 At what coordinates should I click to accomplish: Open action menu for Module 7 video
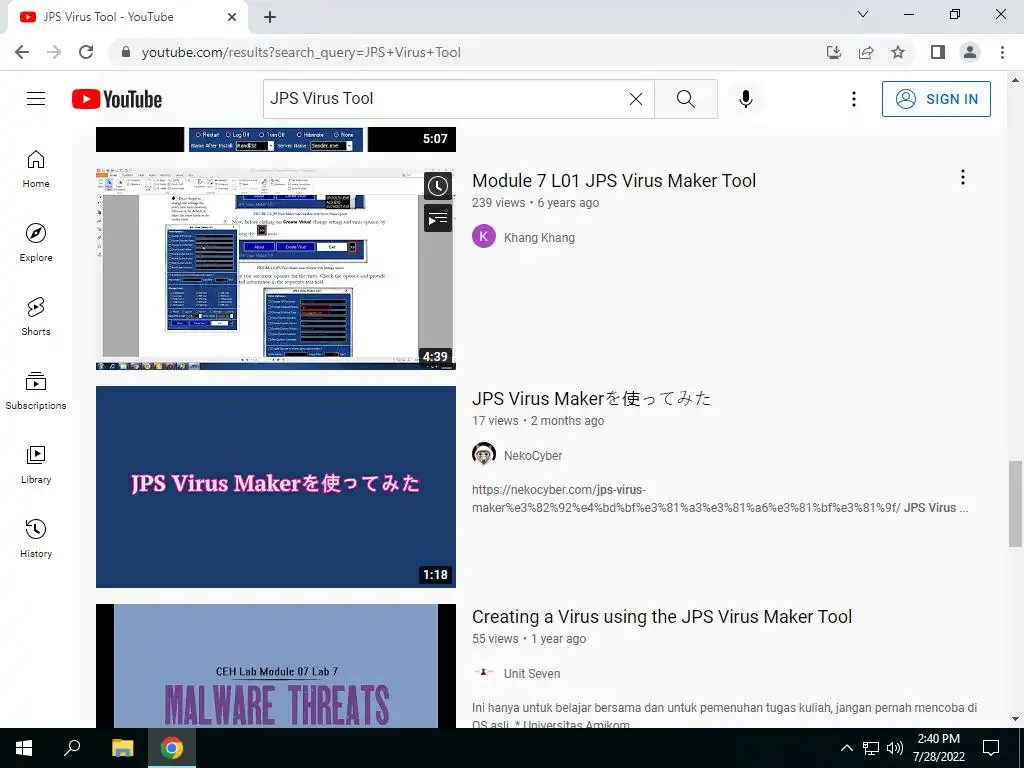(963, 177)
